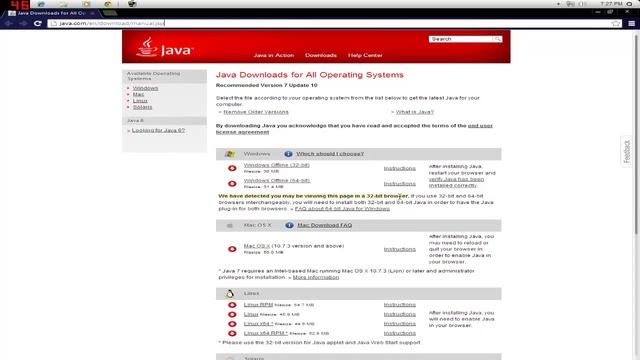Open the Help Center menu item

[365, 55]
